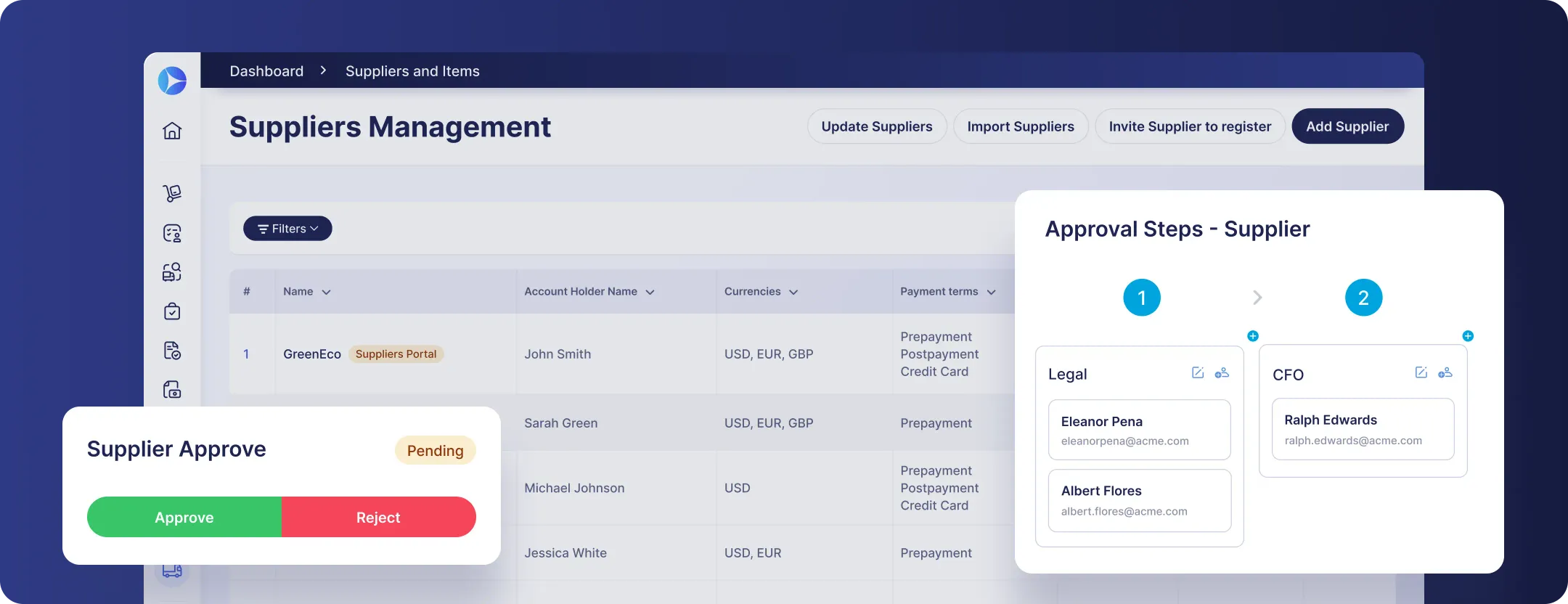This screenshot has width=1568, height=604.
Task: Open the checklist with person icon in the sidebar
Action: point(172,233)
